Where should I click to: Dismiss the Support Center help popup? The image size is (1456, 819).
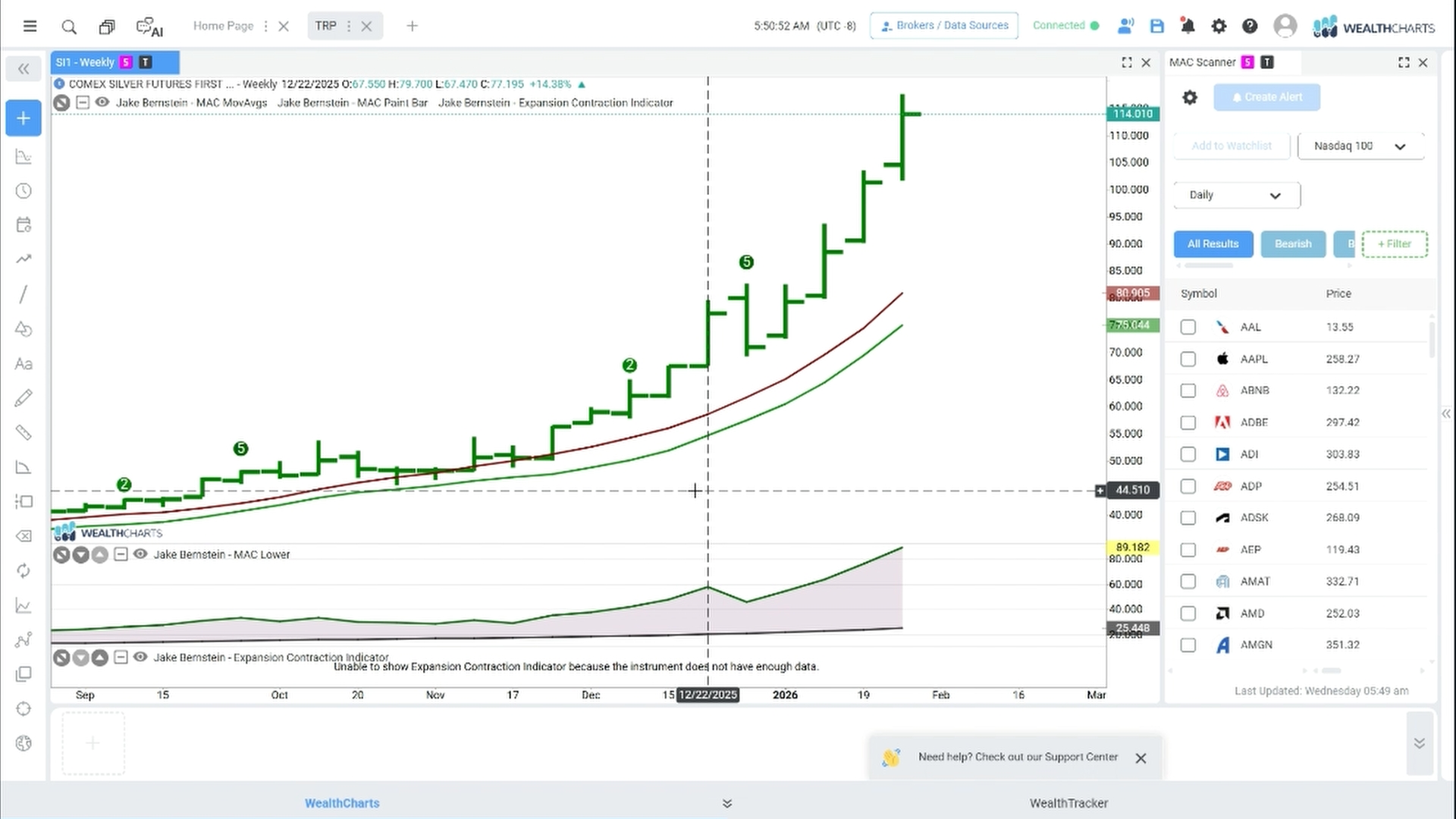coord(1141,758)
